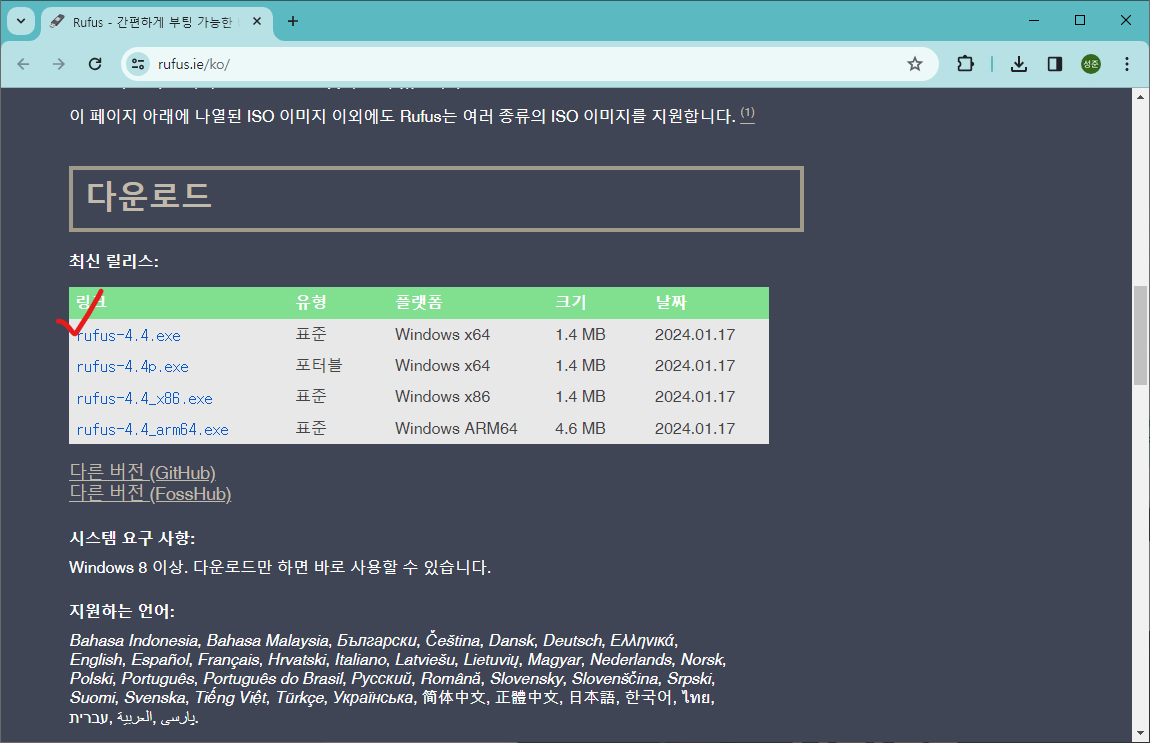This screenshot has width=1150, height=743.
Task: Go forward to next page
Action: pyautogui.click(x=59, y=65)
